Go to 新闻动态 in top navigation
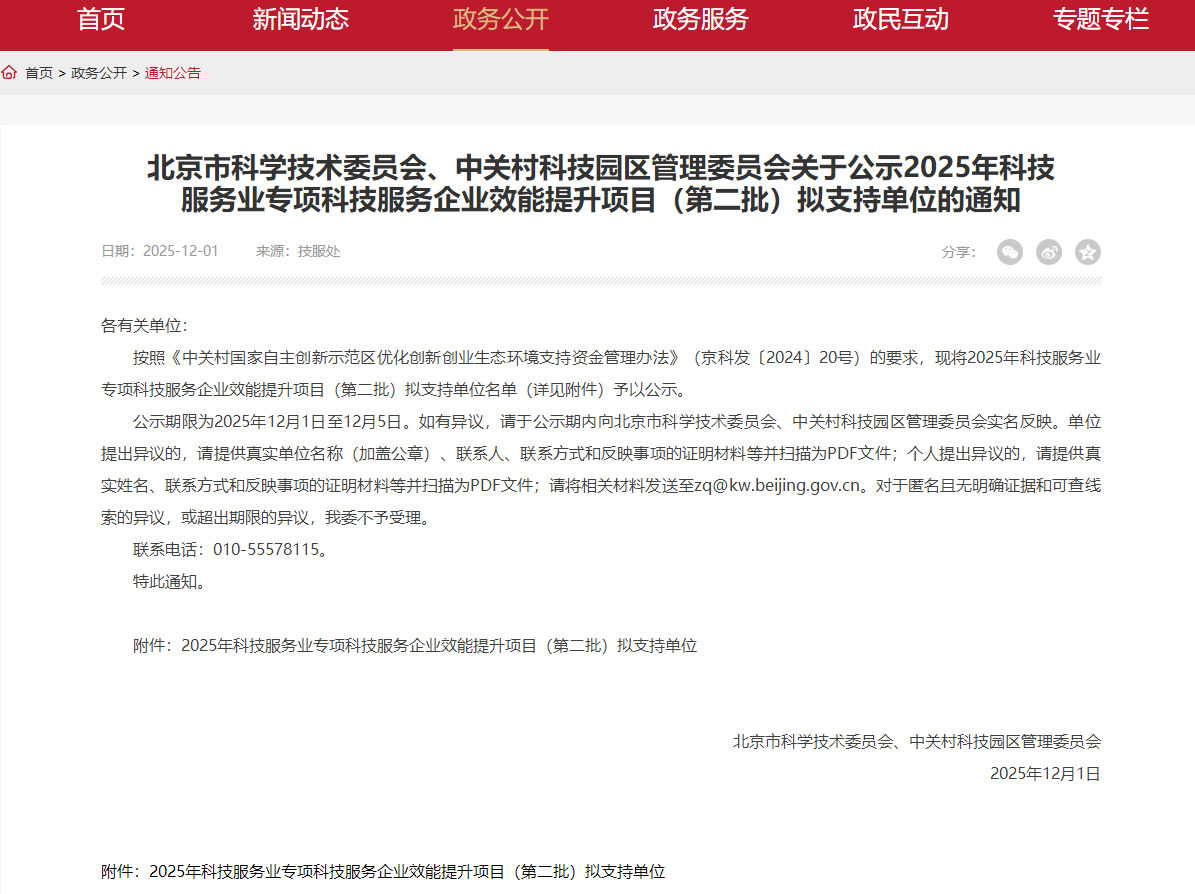The height and width of the screenshot is (894, 1195). click(x=301, y=19)
